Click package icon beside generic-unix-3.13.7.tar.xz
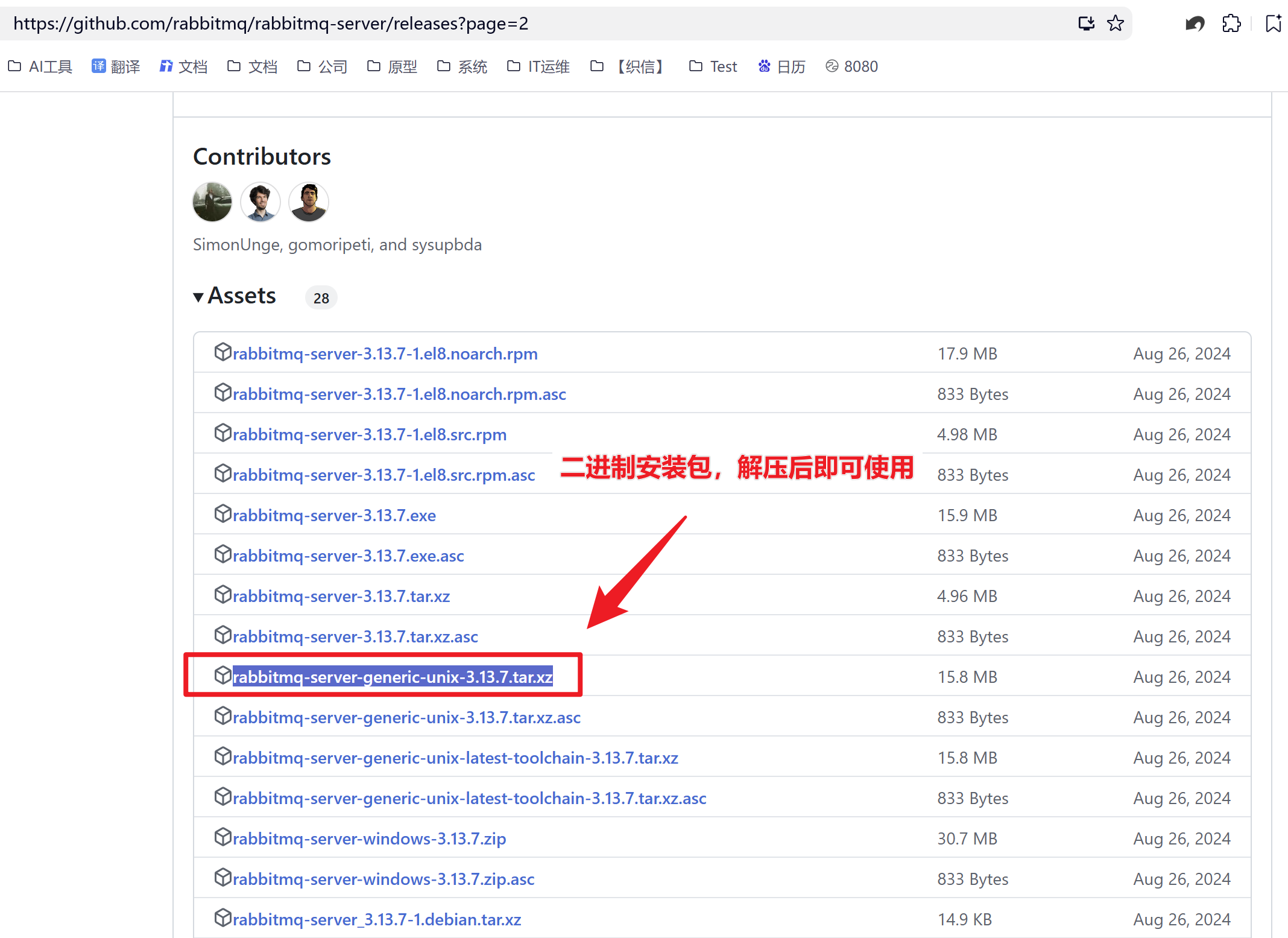1288x938 pixels. click(223, 675)
